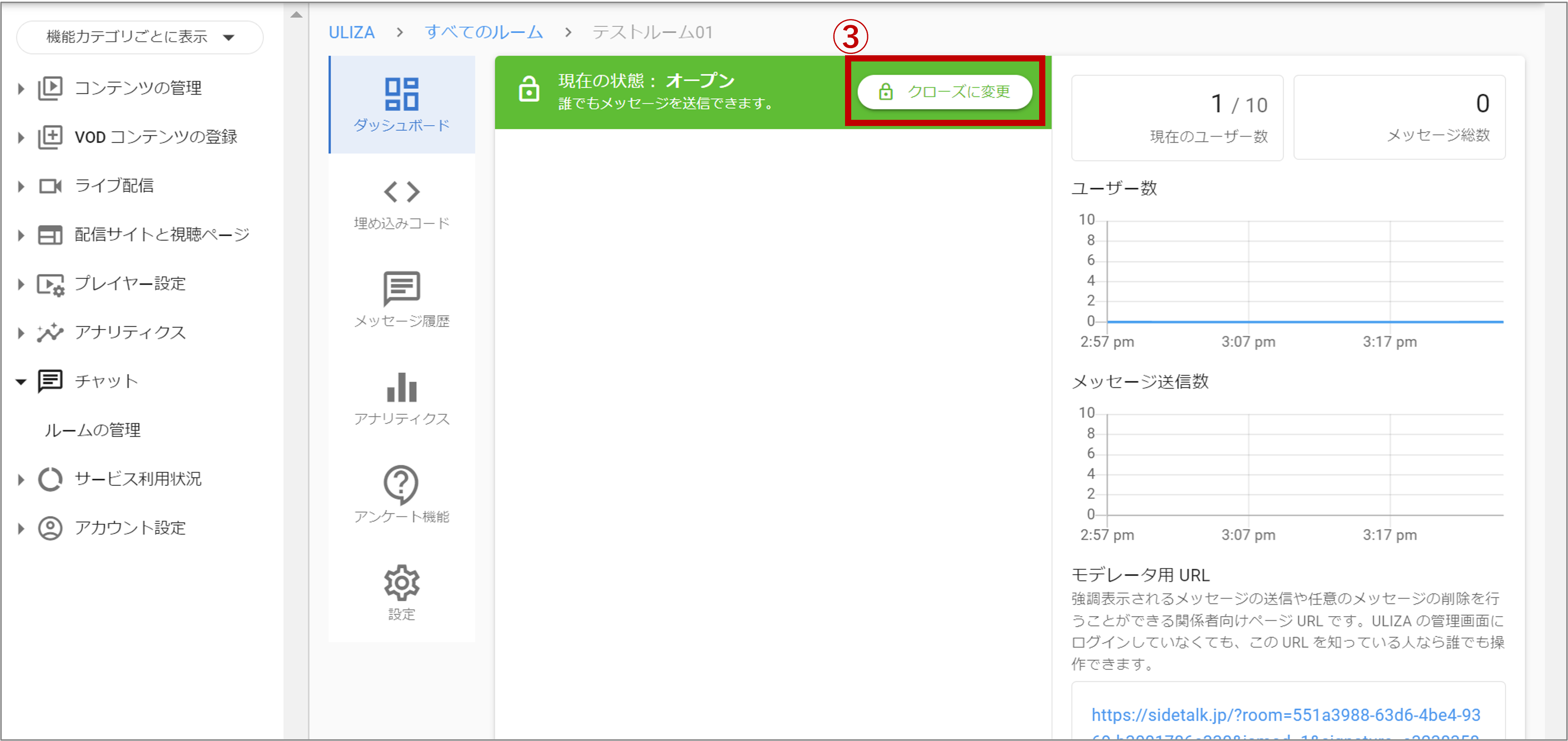Expand the VOD コンテンツの登録 arrow
1568x741 pixels.
[x=21, y=138]
